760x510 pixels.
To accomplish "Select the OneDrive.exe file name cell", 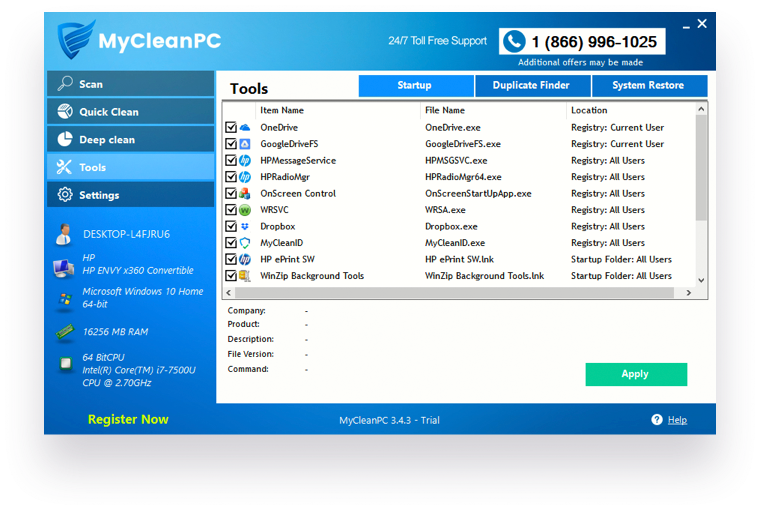I will 453,128.
